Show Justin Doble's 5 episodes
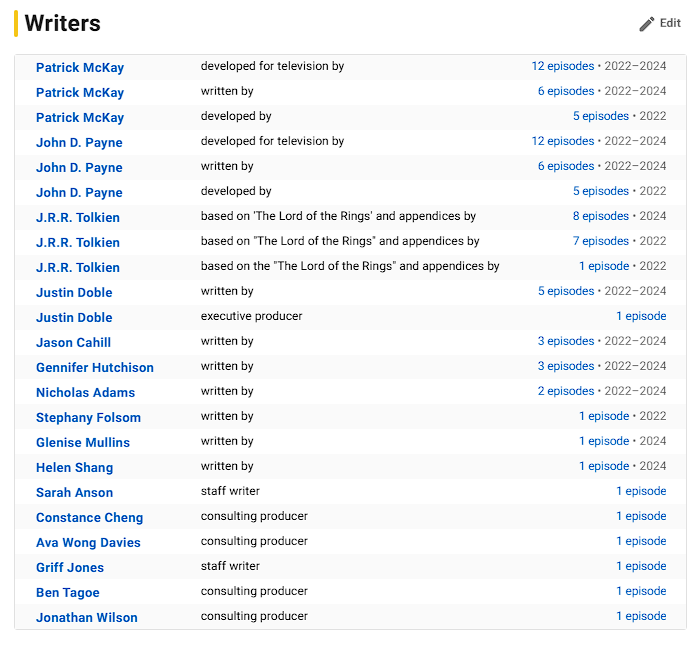697x649 pixels. (x=566, y=291)
